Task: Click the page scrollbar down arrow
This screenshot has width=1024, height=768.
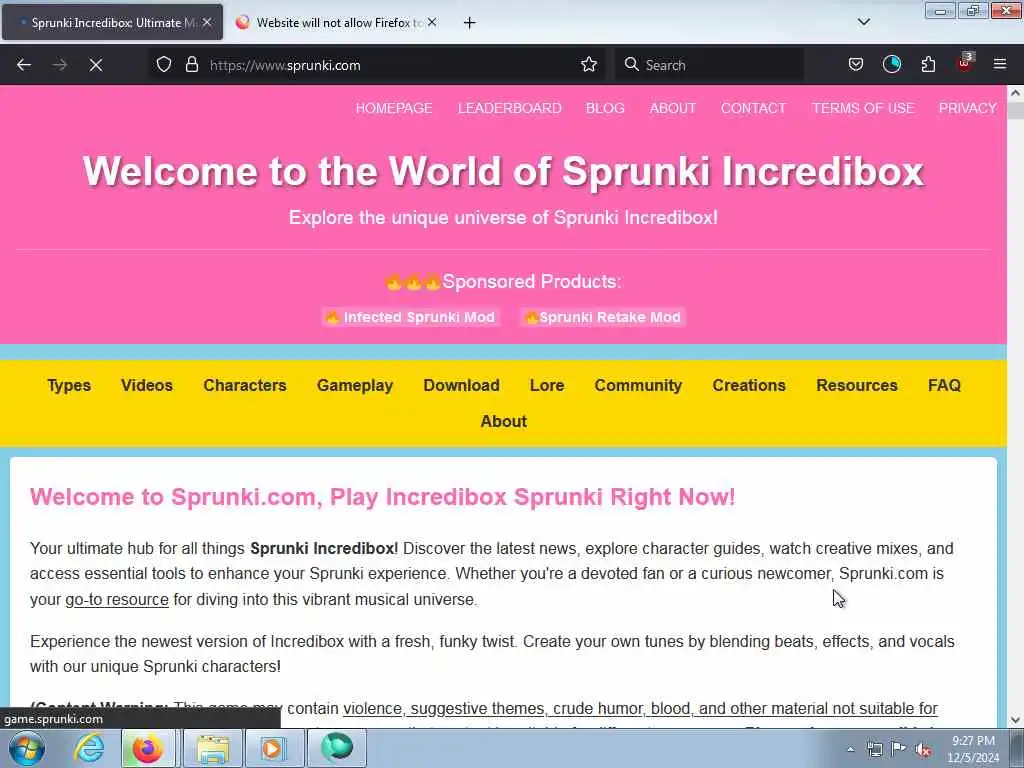Action: tap(1016, 720)
